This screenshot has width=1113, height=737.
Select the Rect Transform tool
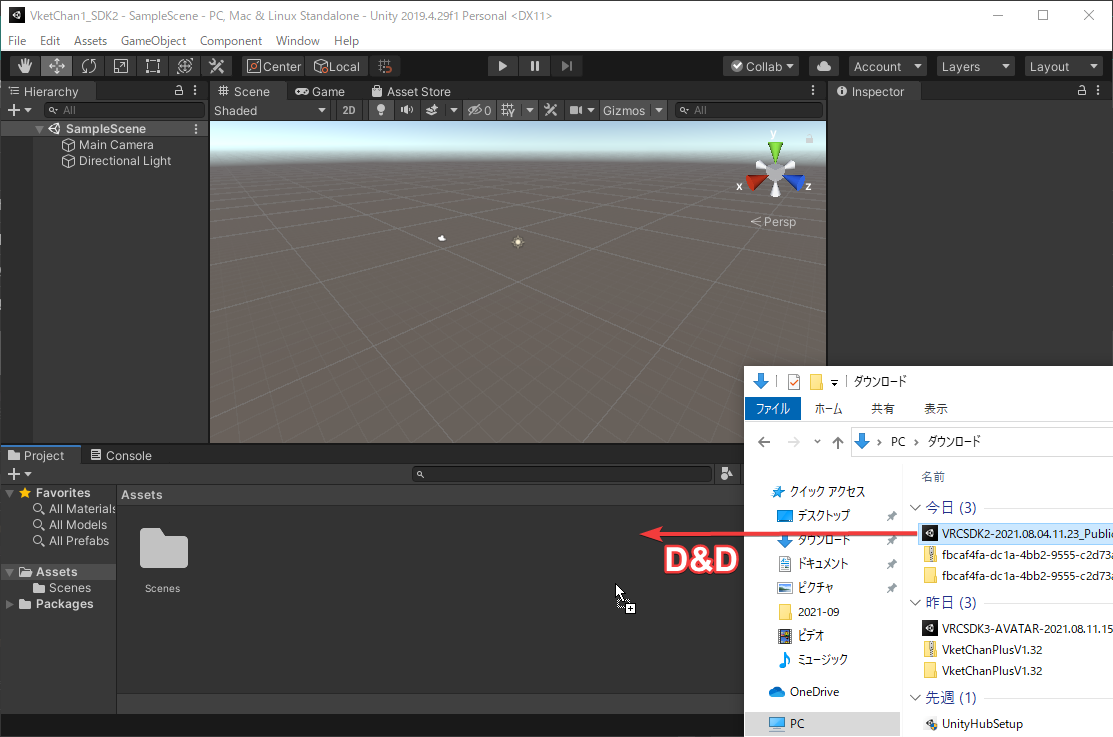(152, 66)
